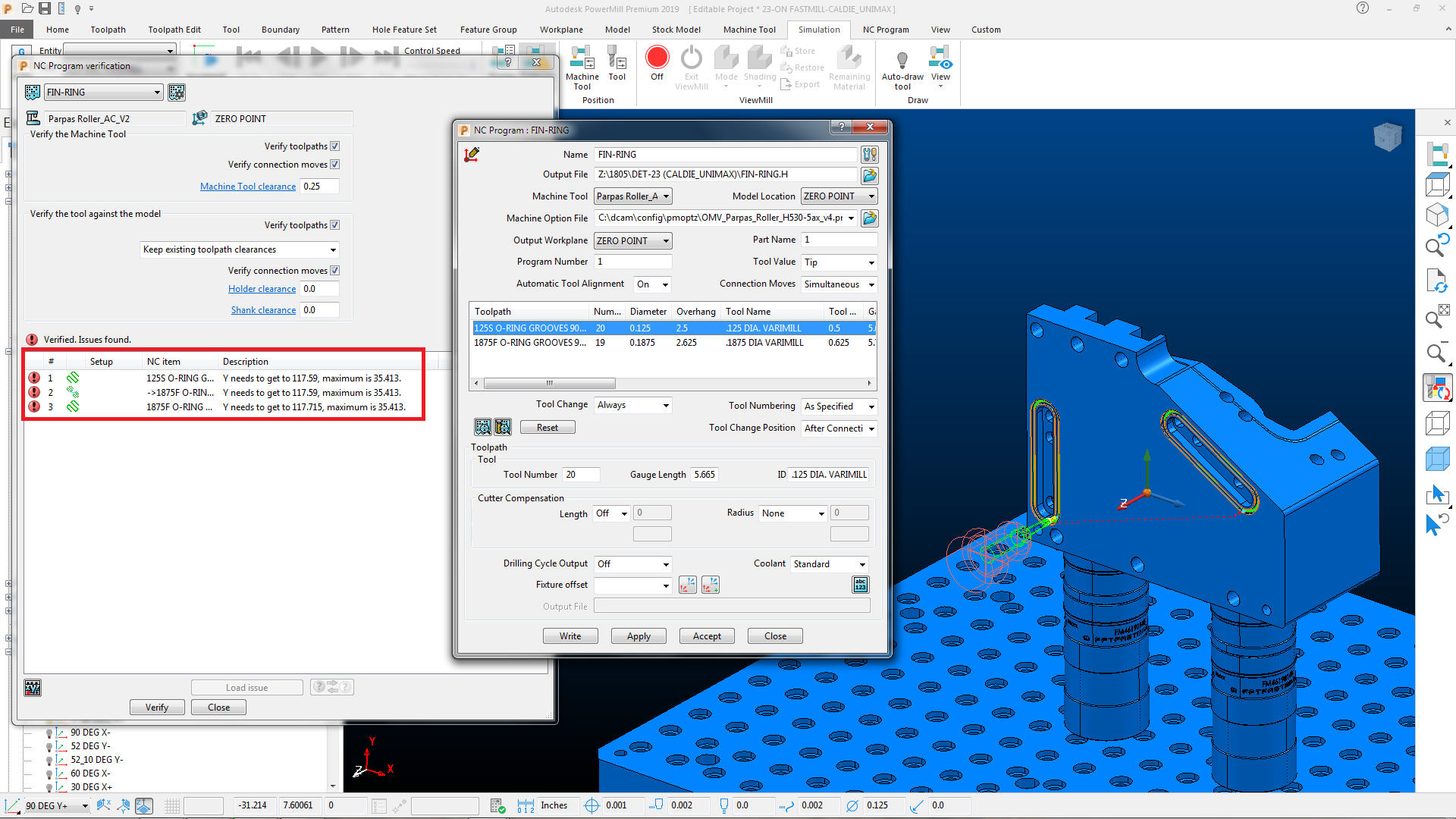Turn off ViewMill with the red Off button
Viewport: 1456px width, 819px height.
(x=657, y=64)
